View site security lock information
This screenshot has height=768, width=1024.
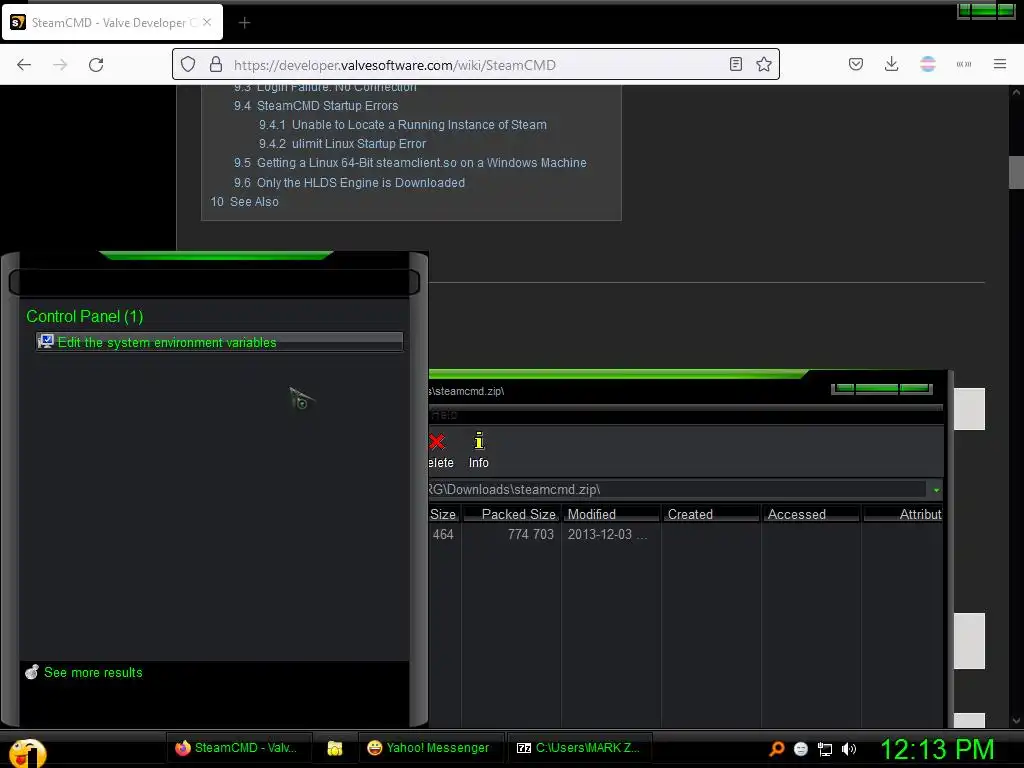[x=216, y=65]
